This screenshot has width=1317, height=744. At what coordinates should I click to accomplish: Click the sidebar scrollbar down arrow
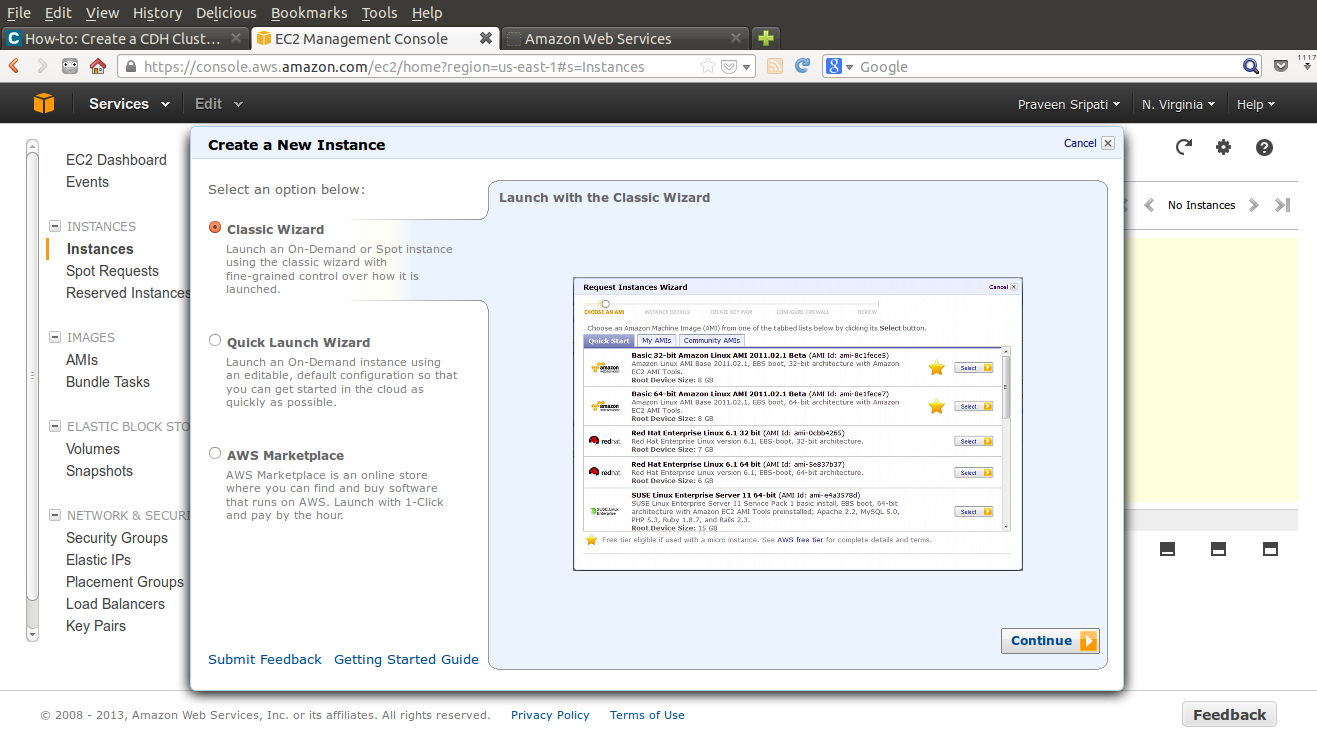tap(33, 633)
